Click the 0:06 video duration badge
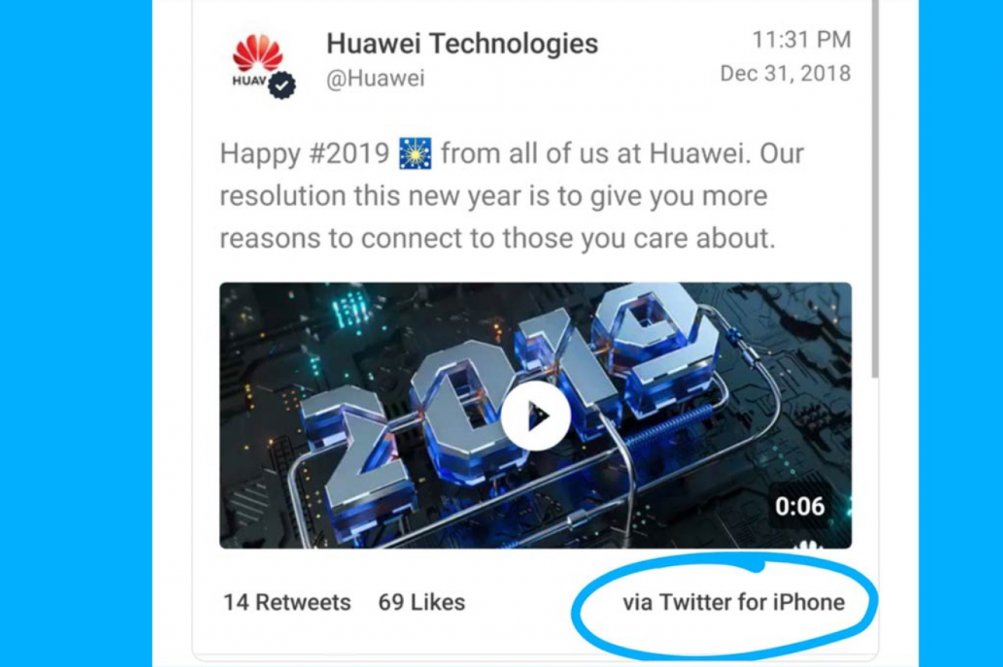The image size is (1003, 667). pyautogui.click(x=800, y=506)
